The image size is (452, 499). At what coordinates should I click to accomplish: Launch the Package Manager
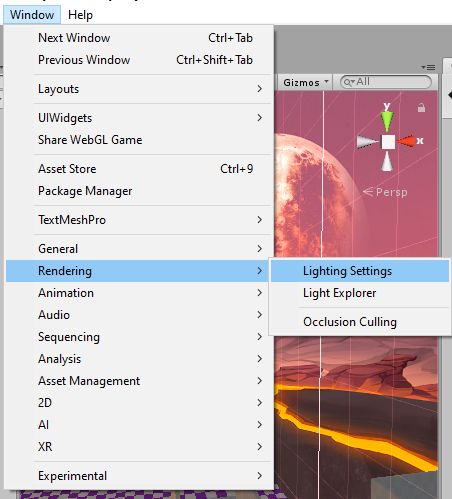[139, 191]
